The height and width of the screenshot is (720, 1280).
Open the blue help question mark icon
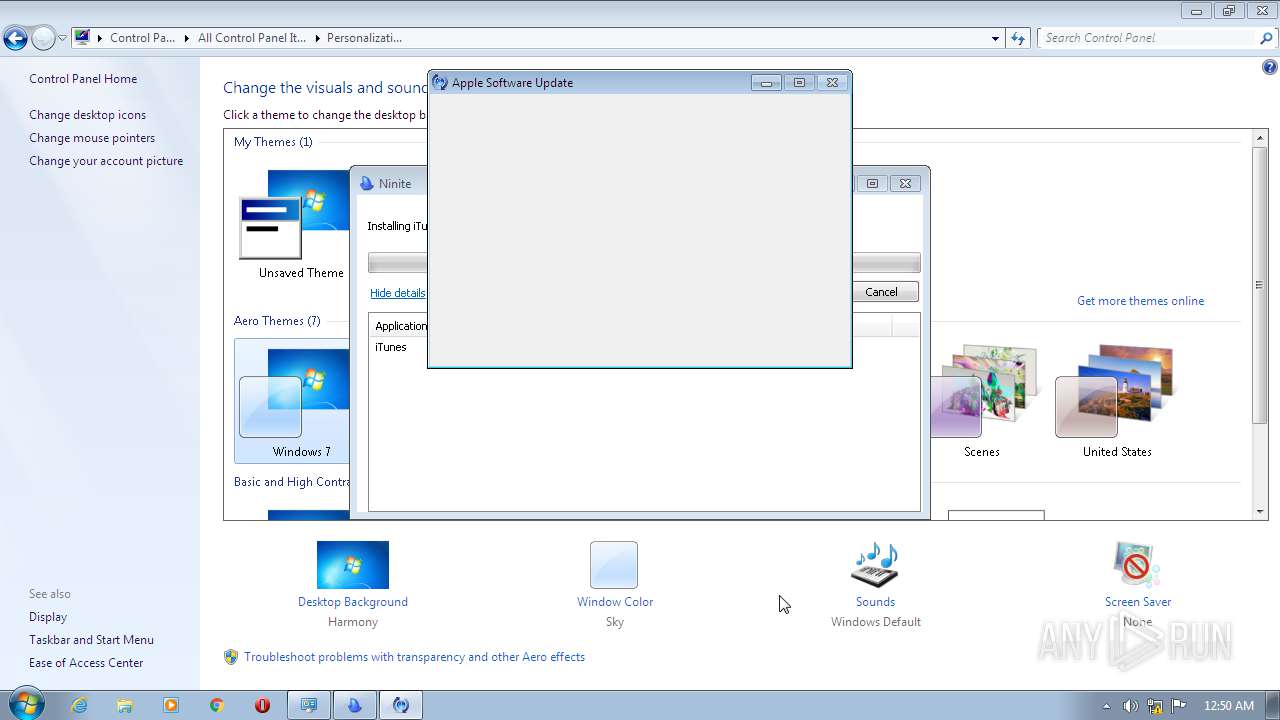[x=1269, y=68]
